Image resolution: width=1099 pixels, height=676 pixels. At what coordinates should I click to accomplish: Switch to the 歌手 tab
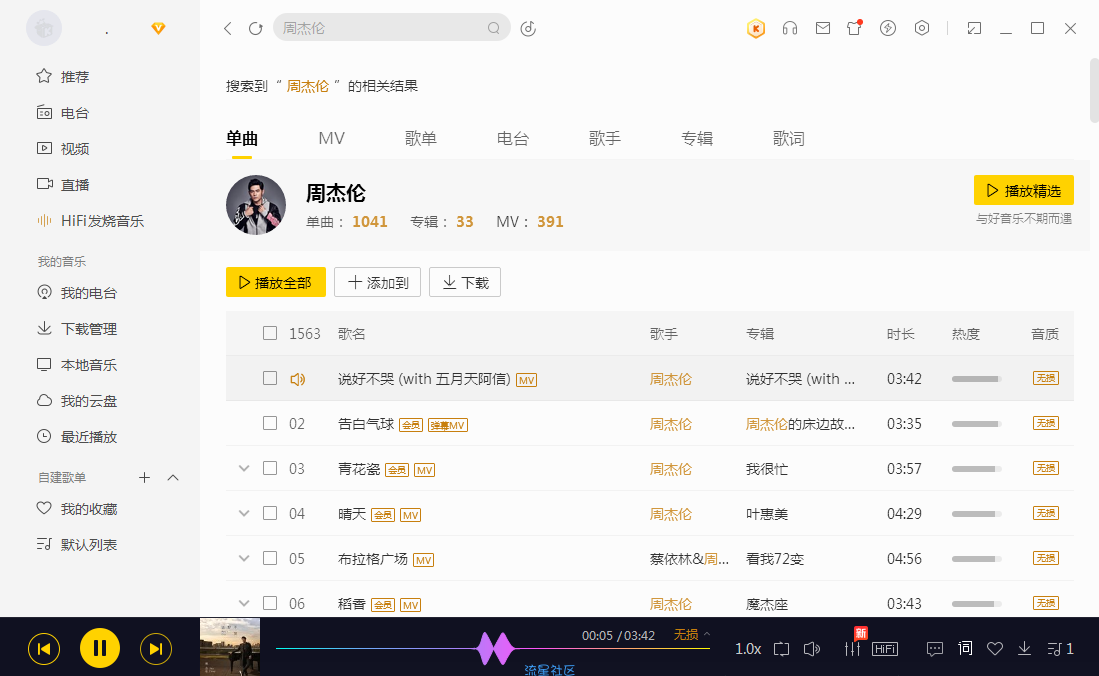point(605,138)
